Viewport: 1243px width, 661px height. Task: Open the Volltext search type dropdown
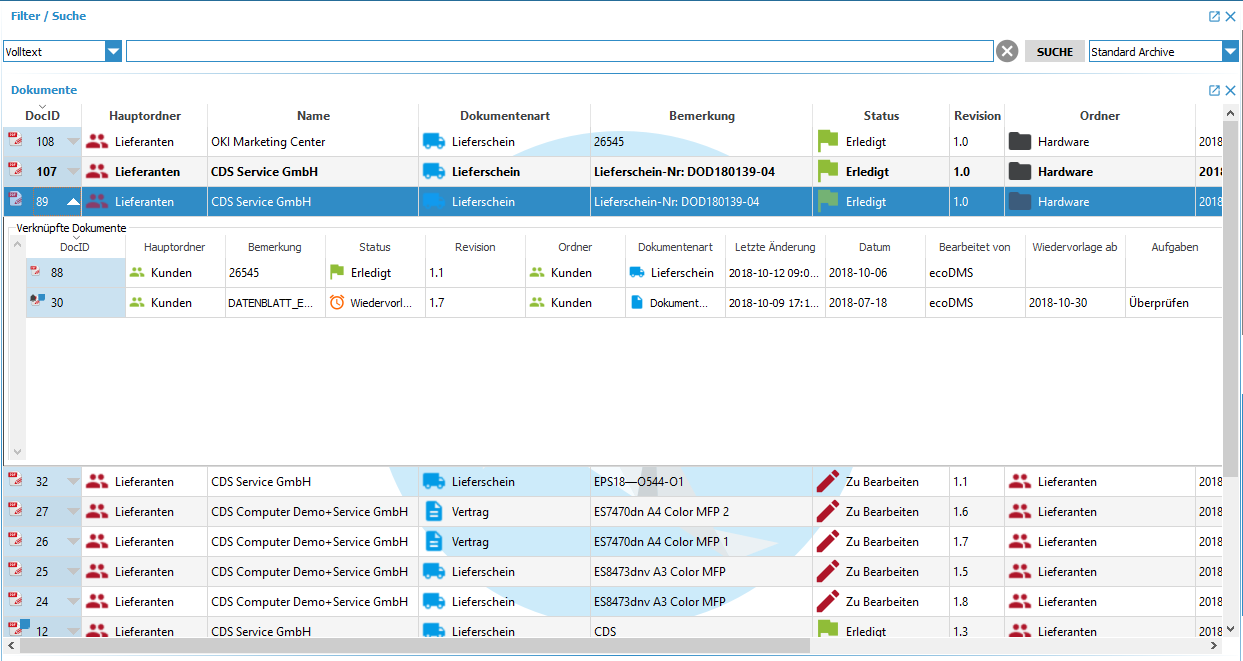(113, 52)
